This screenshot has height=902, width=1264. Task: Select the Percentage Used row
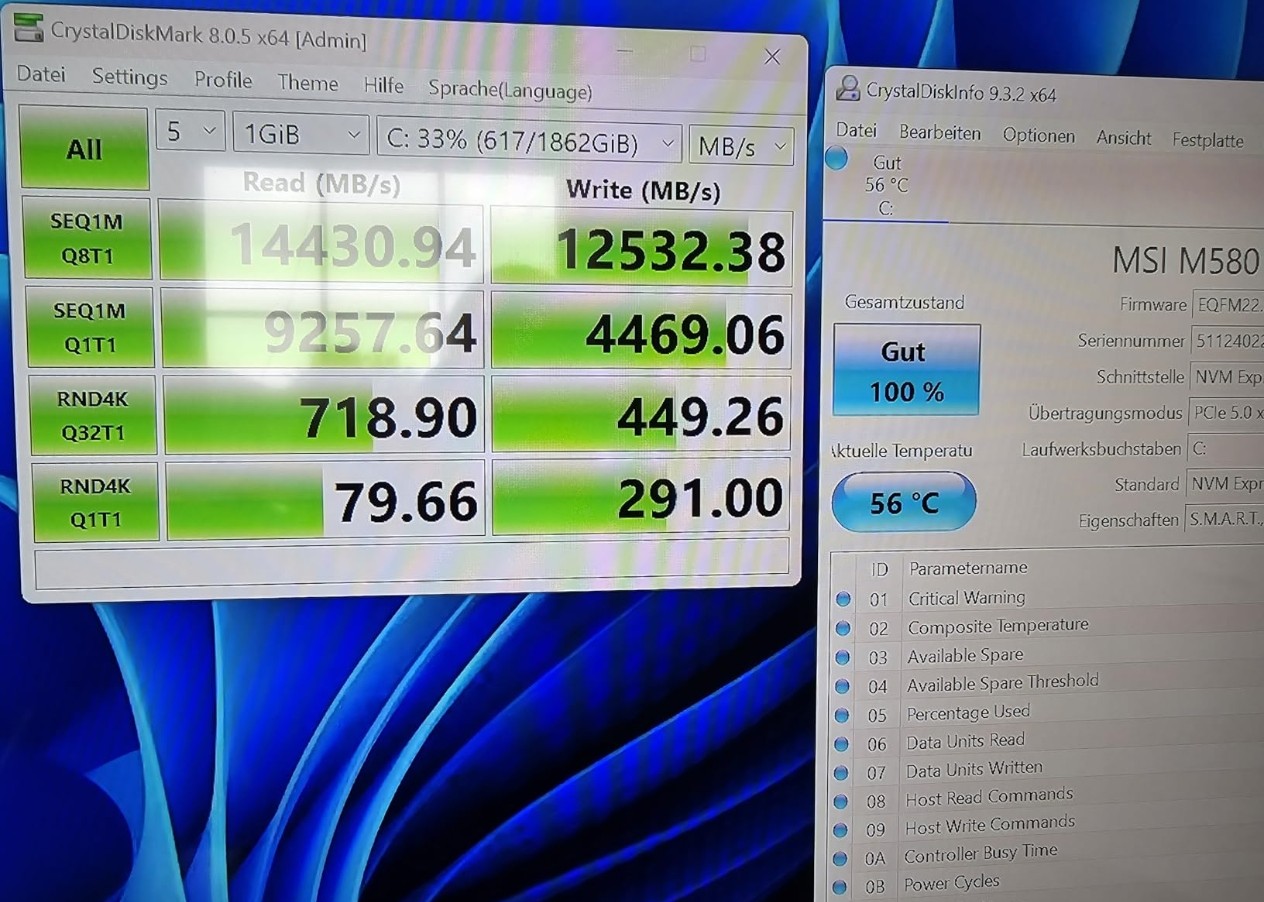coord(1047,713)
